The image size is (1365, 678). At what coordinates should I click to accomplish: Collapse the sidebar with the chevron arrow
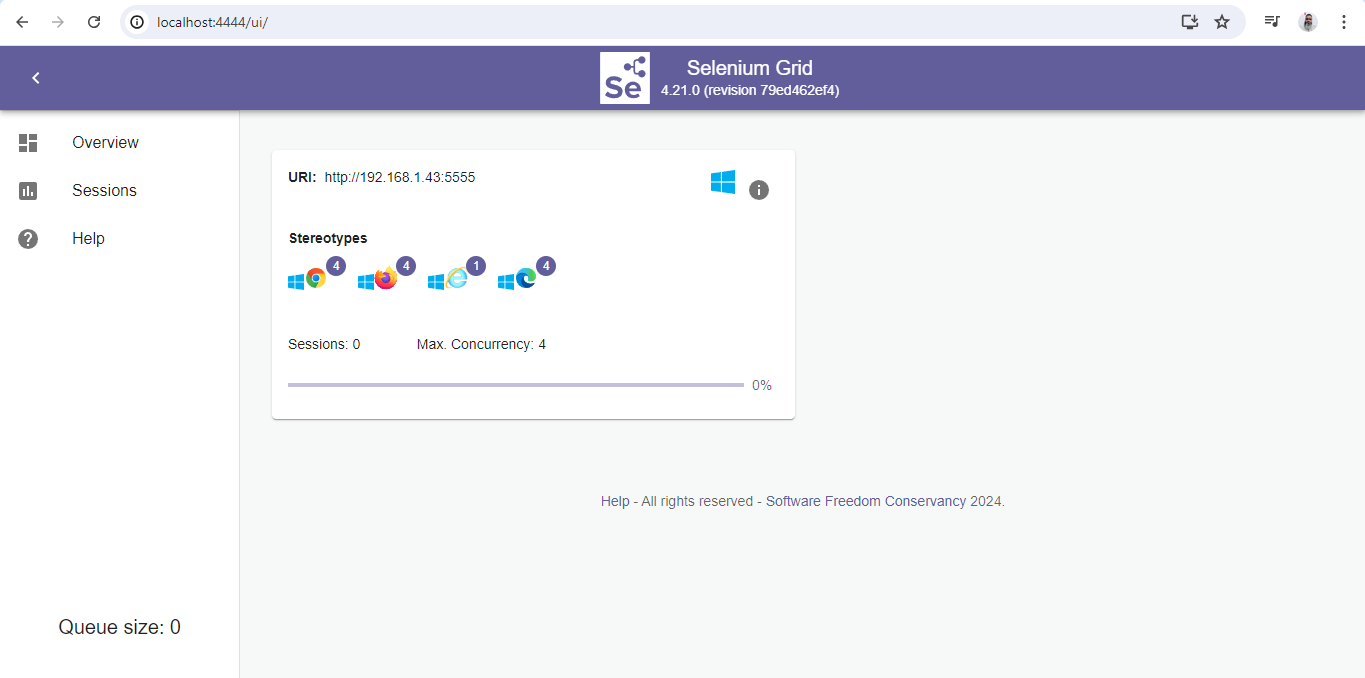(36, 78)
